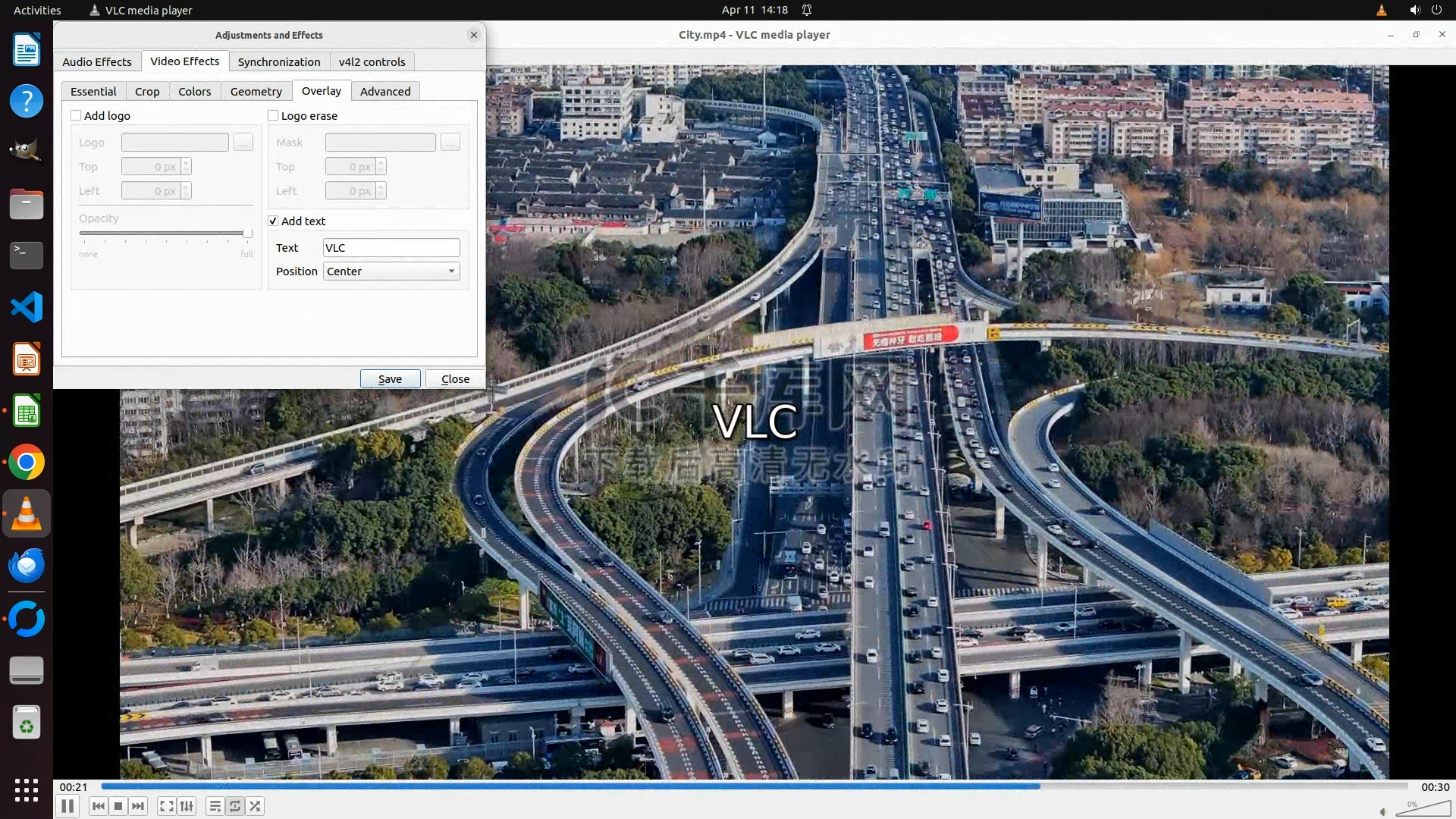Image resolution: width=1456 pixels, height=819 pixels.
Task: Switch to the Geometry tab
Action: point(256,91)
